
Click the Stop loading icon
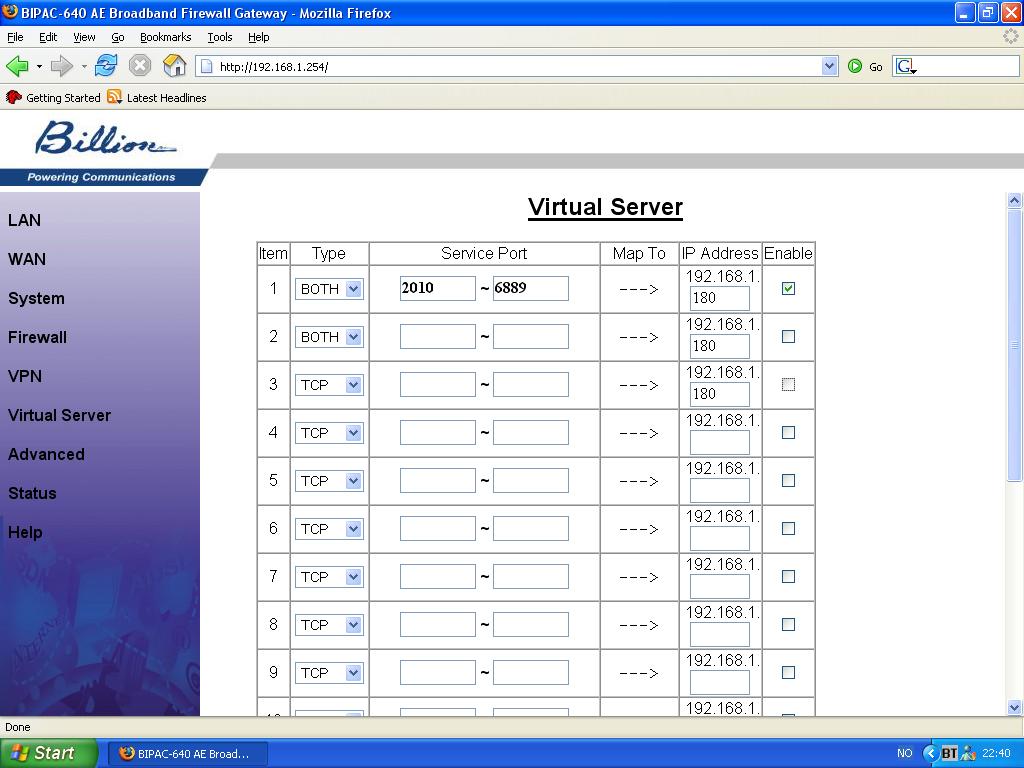[140, 66]
